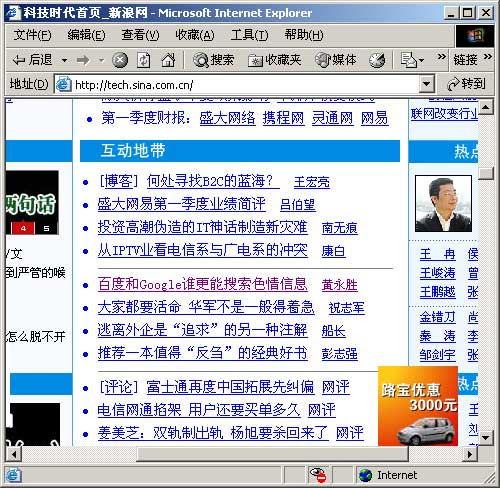Open author link 南无痕
The image size is (500, 488).
pos(340,228)
